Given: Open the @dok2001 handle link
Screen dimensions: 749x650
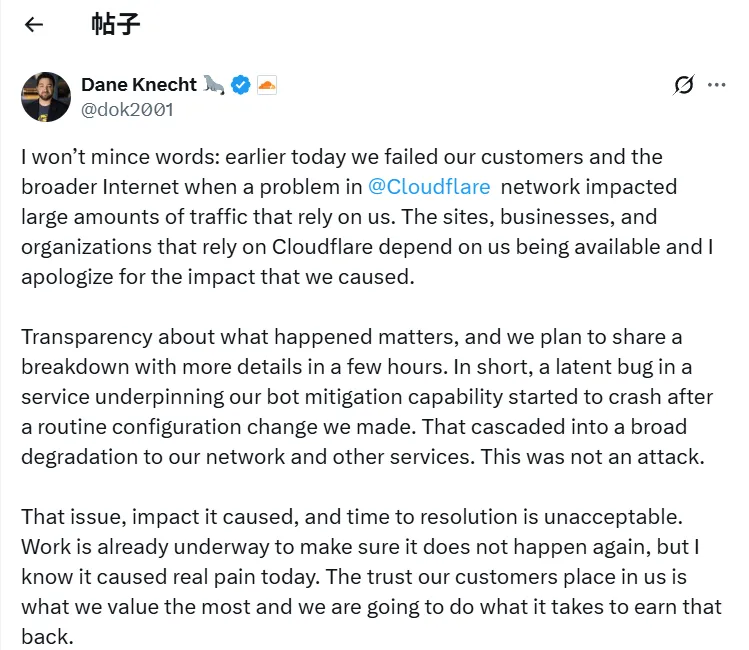Looking at the screenshot, I should pos(127,110).
